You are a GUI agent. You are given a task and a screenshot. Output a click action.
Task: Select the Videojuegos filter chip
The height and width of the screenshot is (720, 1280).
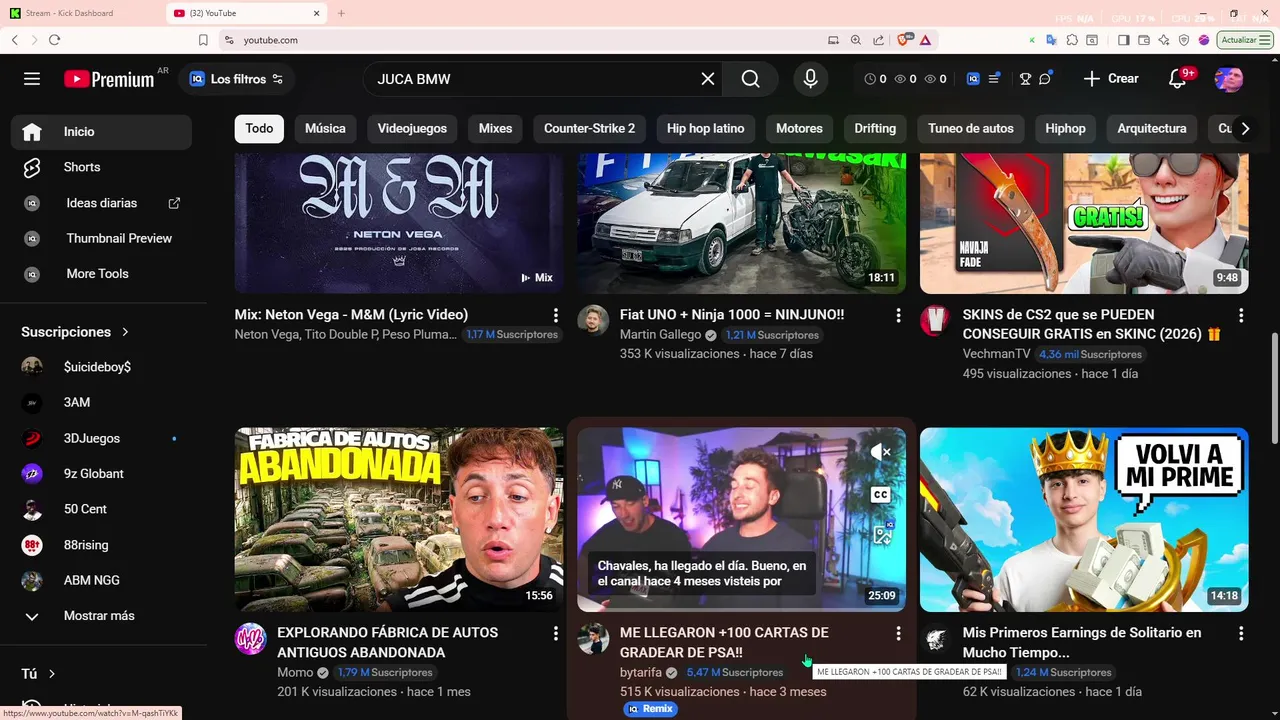(x=412, y=128)
